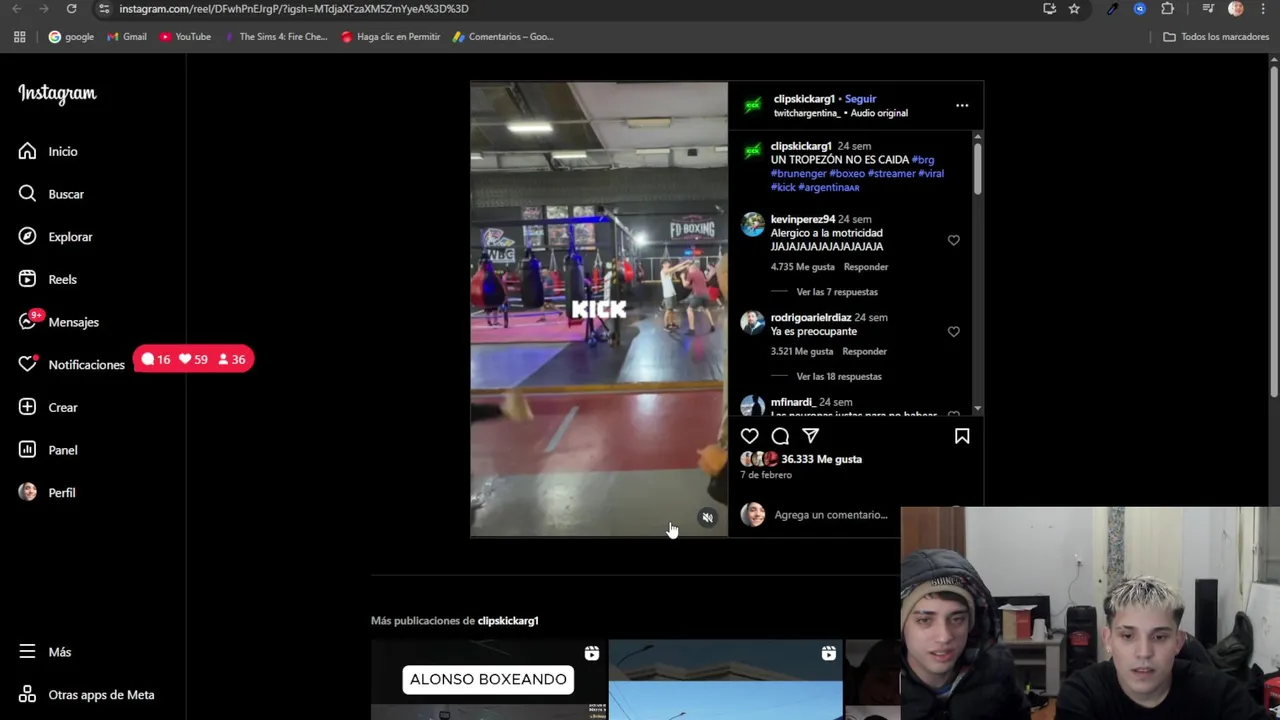Image resolution: width=1280 pixels, height=720 pixels.
Task: Click the site info icon in address bar
Action: (104, 9)
